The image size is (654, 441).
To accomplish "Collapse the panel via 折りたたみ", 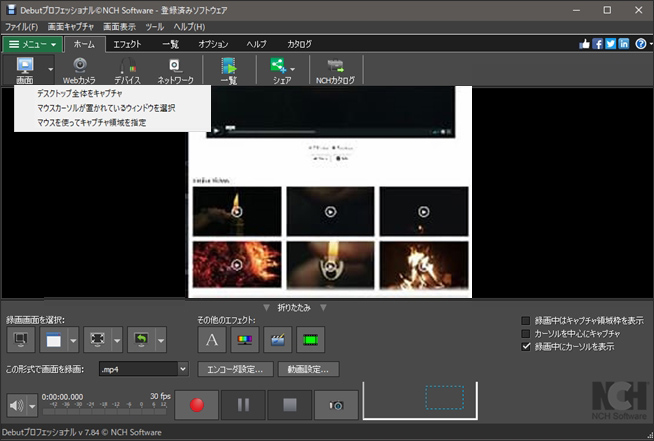I will tap(294, 308).
